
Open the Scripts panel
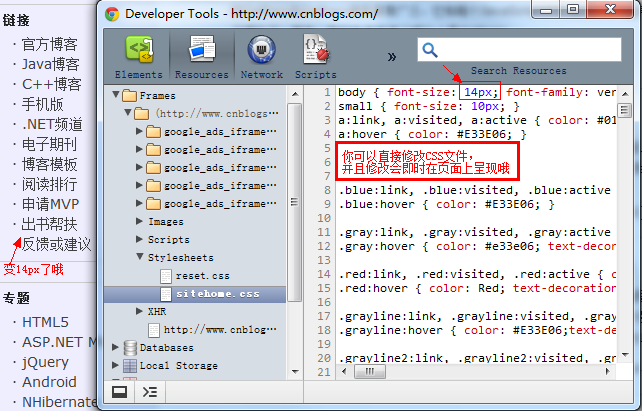tap(316, 57)
